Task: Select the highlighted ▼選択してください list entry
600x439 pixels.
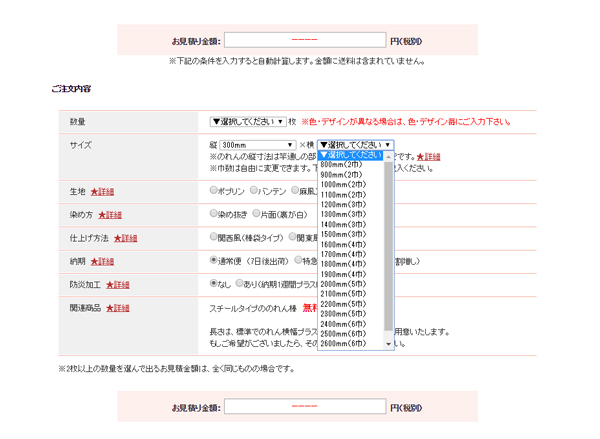Action: (350, 155)
